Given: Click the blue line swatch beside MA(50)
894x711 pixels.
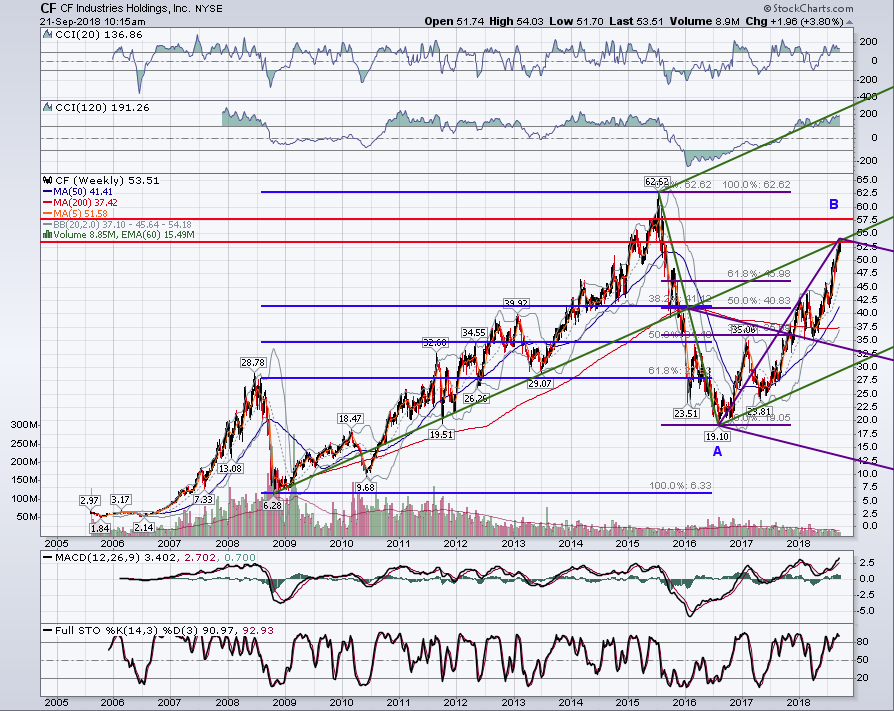Looking at the screenshot, I should click(x=47, y=192).
